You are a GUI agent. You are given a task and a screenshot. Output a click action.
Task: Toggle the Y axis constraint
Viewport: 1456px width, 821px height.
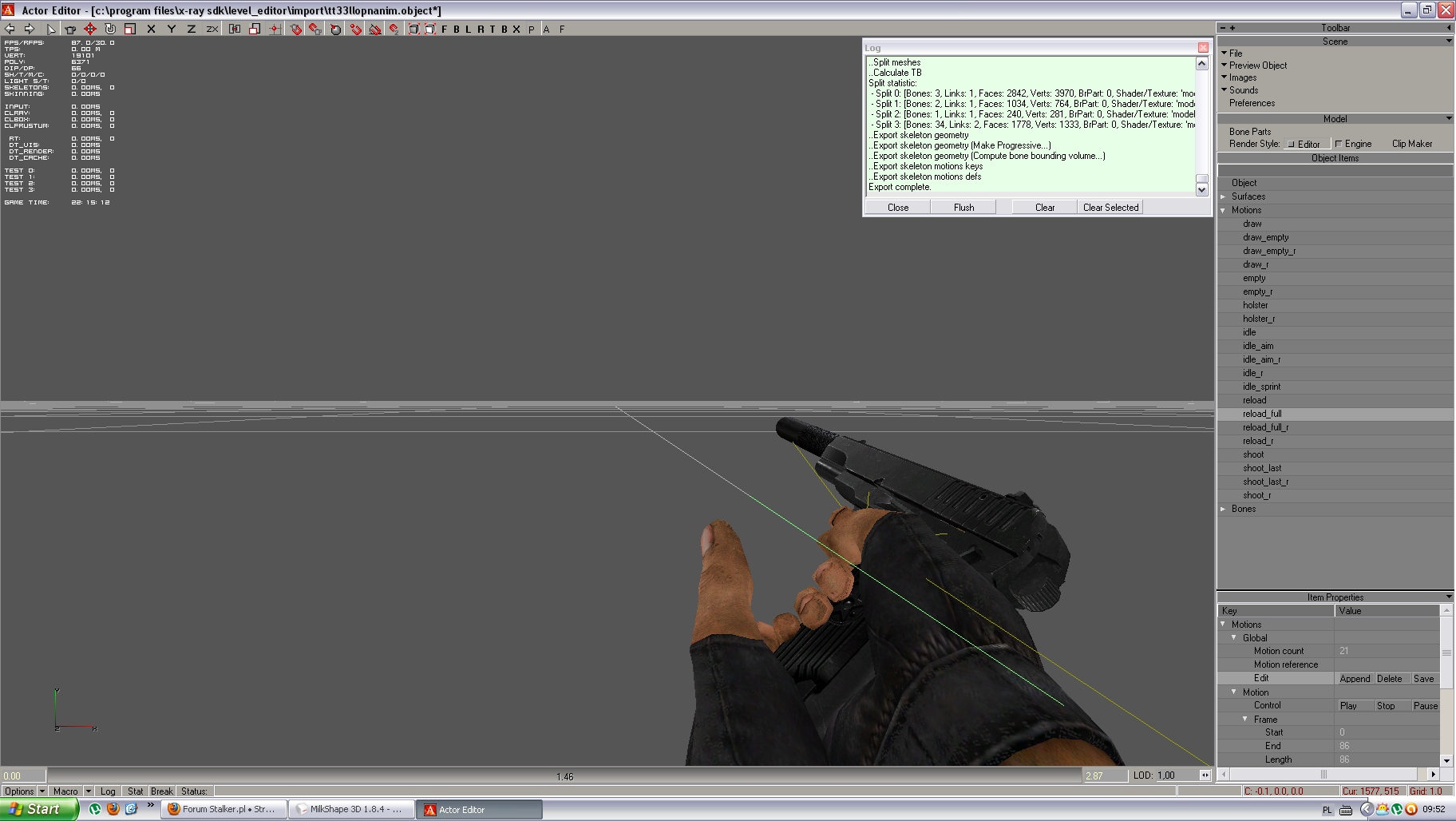pos(172,29)
